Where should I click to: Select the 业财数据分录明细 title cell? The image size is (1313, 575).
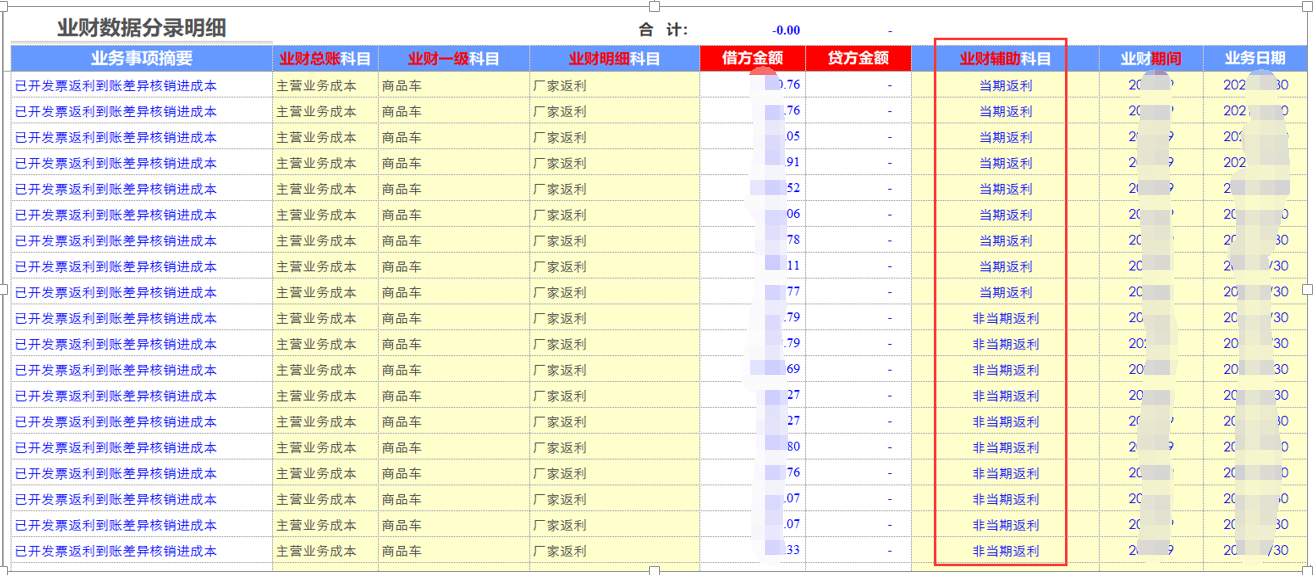[141, 28]
